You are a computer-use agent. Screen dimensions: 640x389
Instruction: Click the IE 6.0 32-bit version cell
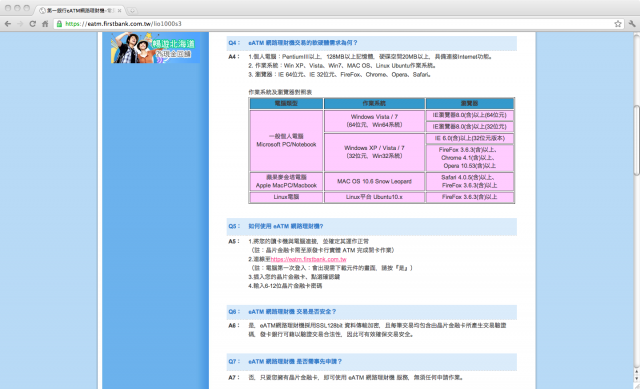[469, 138]
